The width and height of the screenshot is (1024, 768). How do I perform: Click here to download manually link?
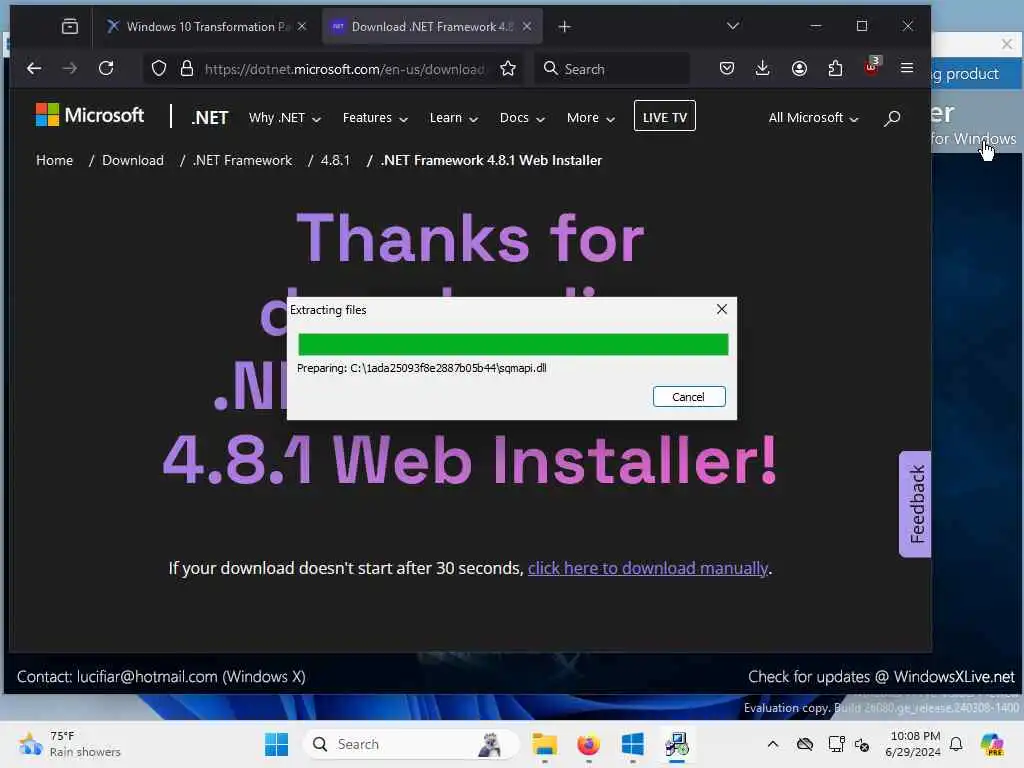pos(648,568)
